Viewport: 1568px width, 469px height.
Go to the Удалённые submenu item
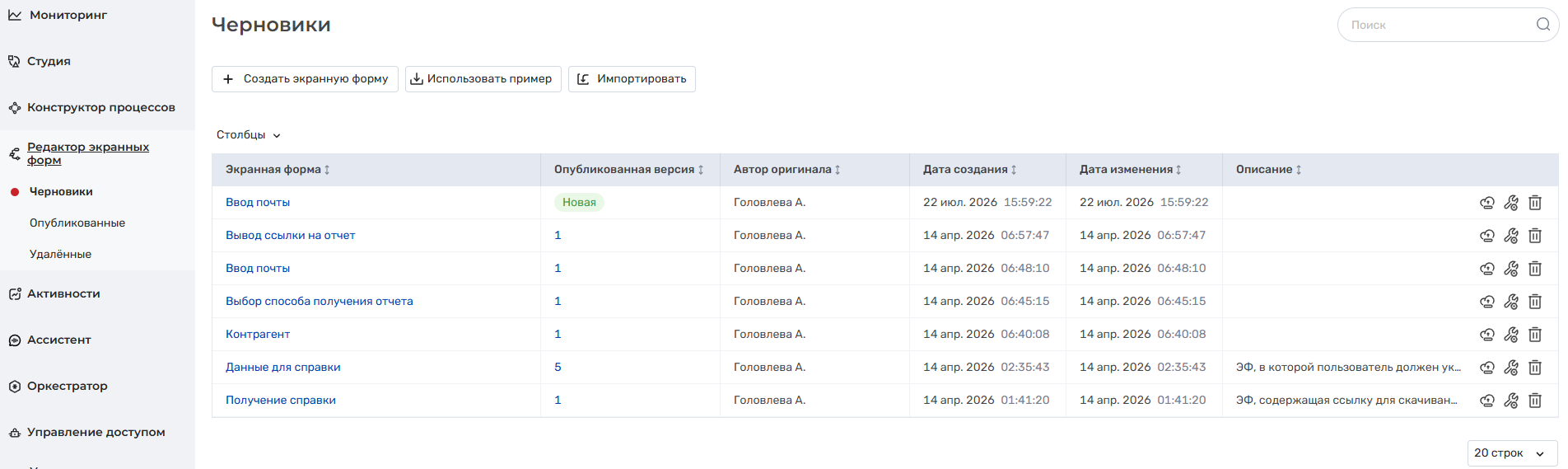pyautogui.click(x=60, y=255)
